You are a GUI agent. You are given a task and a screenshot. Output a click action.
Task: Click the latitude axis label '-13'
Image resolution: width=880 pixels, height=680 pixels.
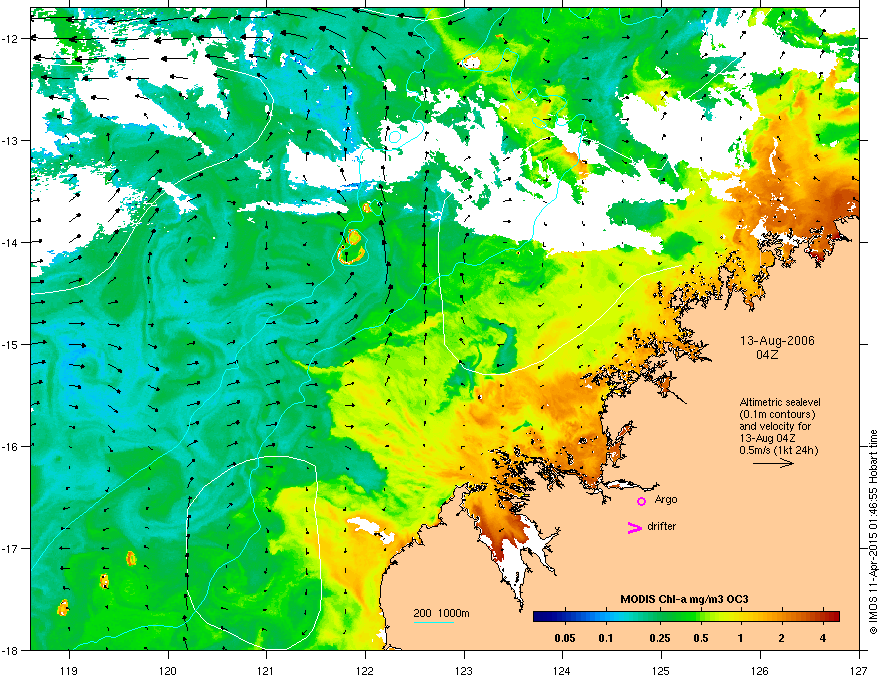(11, 141)
